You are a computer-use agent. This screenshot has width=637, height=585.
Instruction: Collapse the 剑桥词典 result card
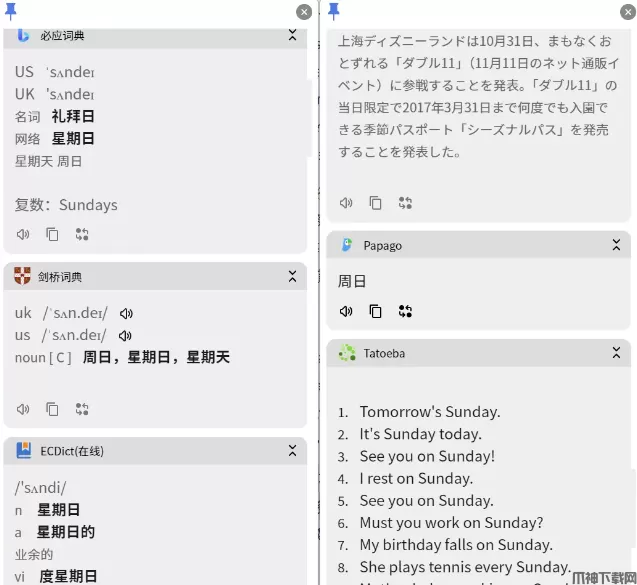click(292, 277)
